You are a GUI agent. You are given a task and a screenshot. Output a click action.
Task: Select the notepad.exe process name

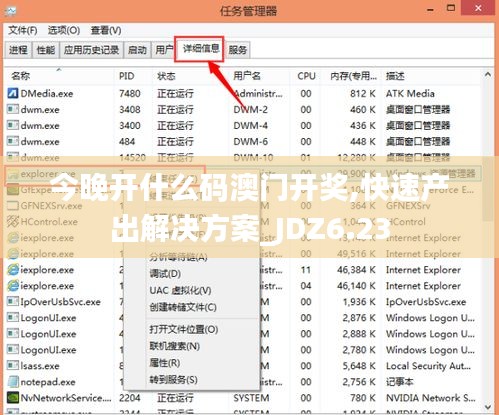pos(48,382)
